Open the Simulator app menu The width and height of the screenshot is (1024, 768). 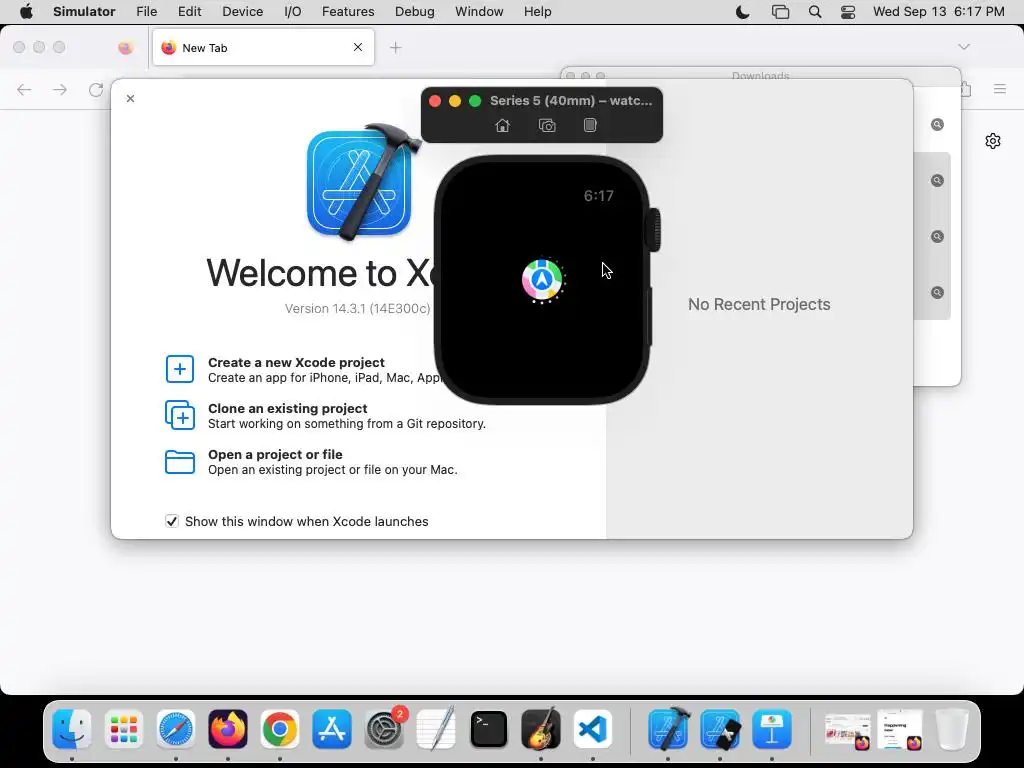point(84,12)
